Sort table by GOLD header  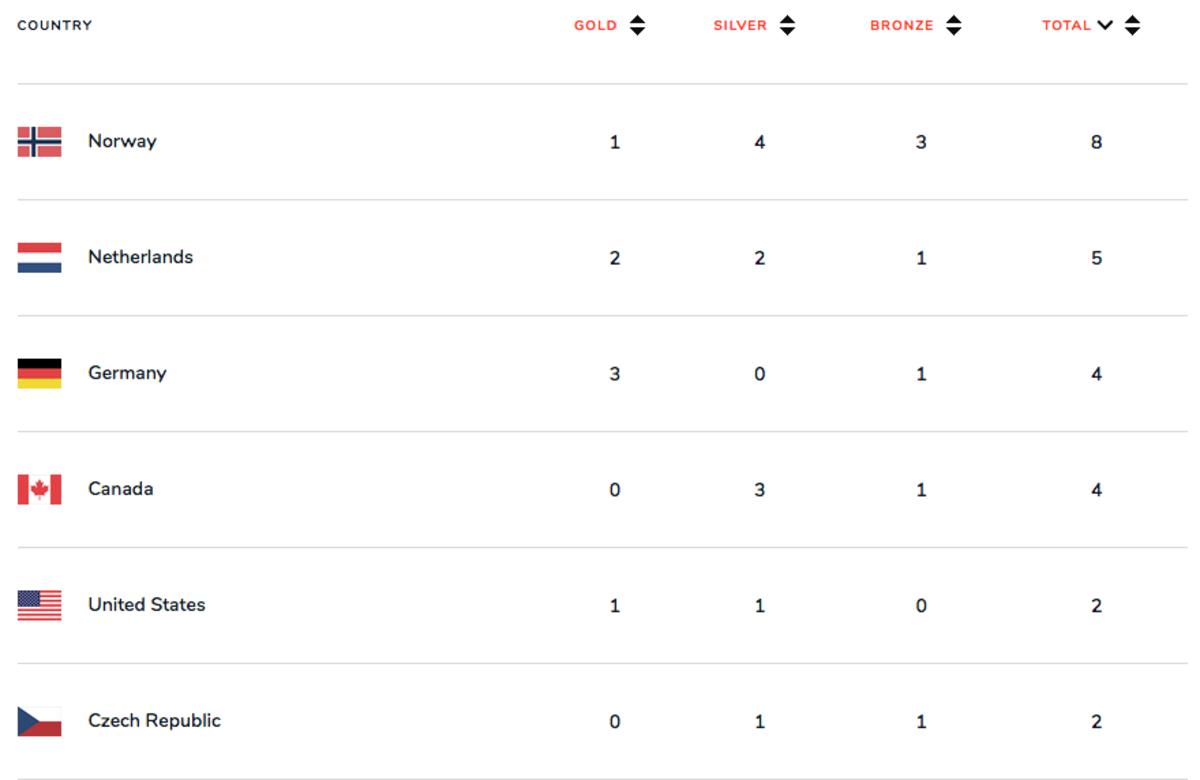[595, 26]
